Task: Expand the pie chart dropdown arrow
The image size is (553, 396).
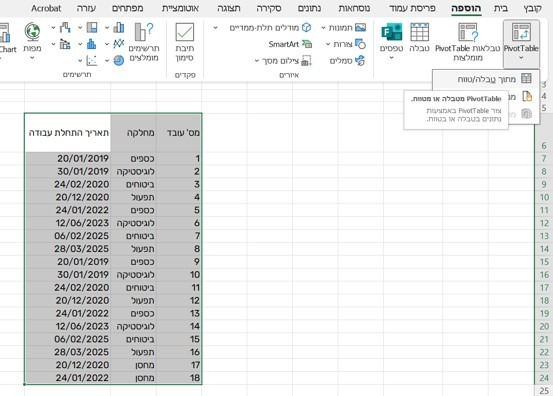Action: coord(107,61)
